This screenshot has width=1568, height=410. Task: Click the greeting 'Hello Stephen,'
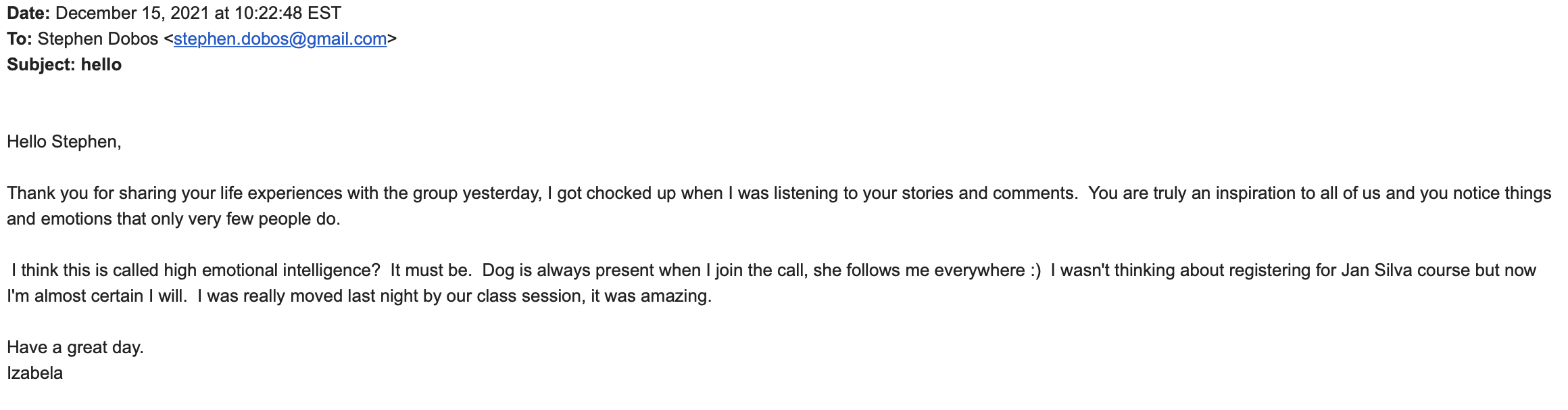64,141
